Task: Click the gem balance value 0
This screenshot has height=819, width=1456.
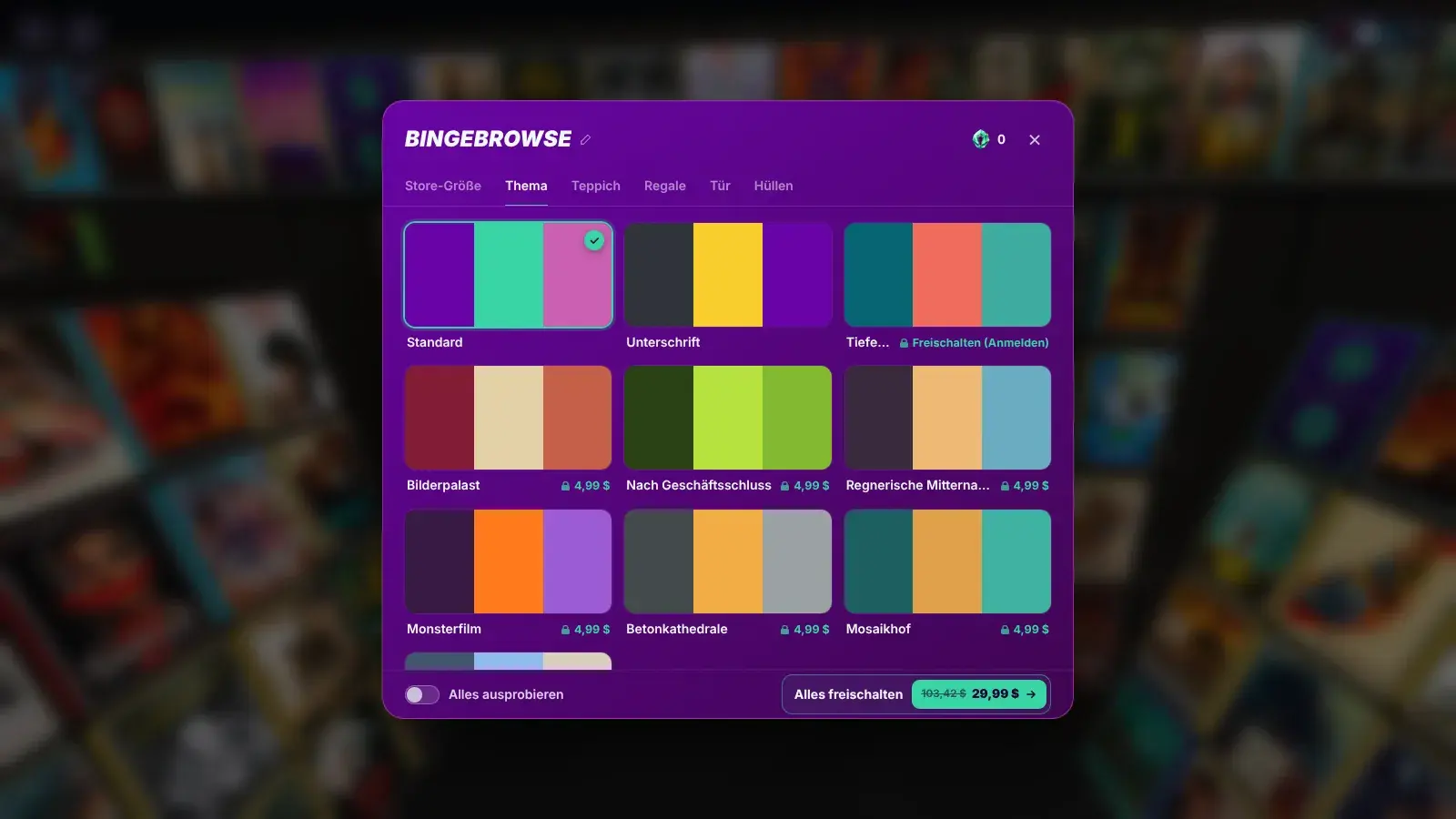Action: pos(1001,139)
